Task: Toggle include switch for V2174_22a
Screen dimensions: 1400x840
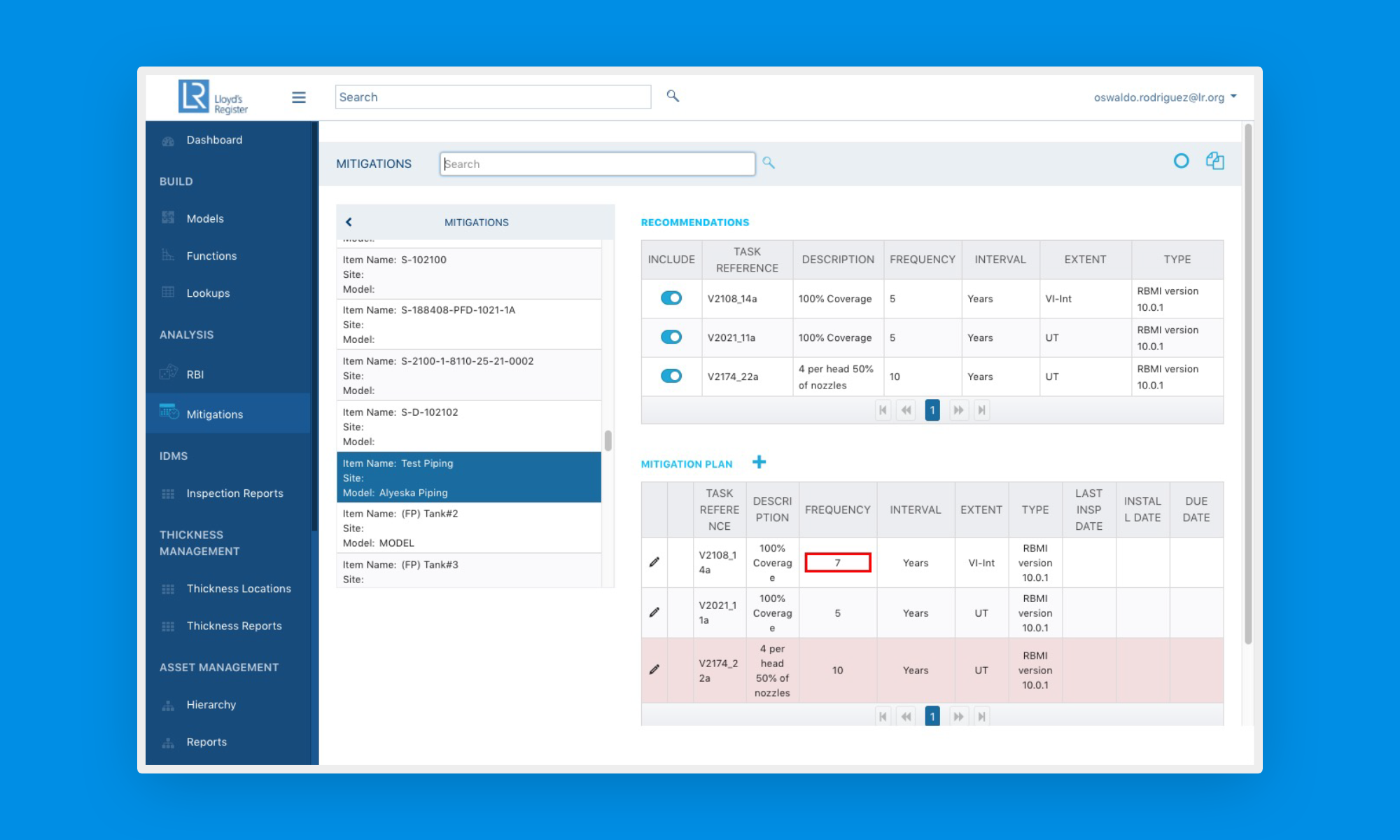Action: (671, 376)
